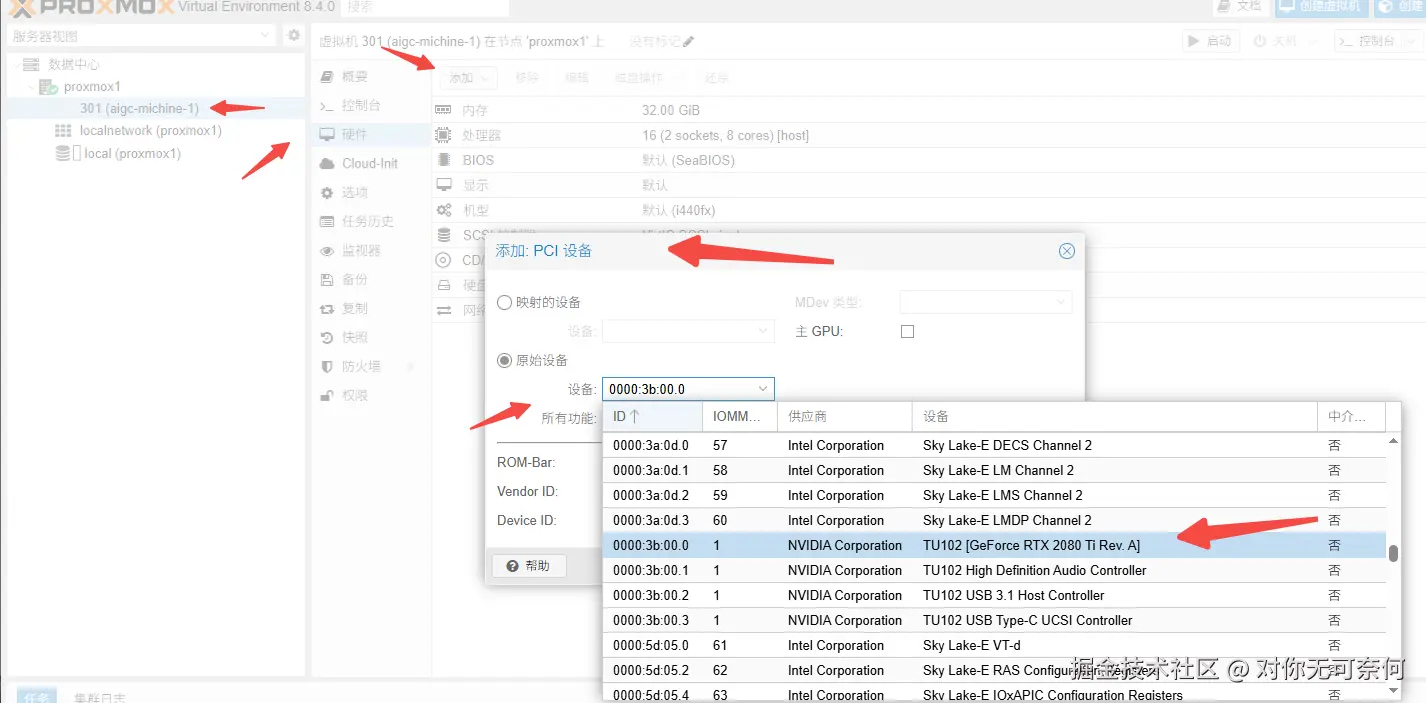Viewport: 1426px width, 703px height.
Task: Click the localnetwork grid icon
Action: [63, 130]
